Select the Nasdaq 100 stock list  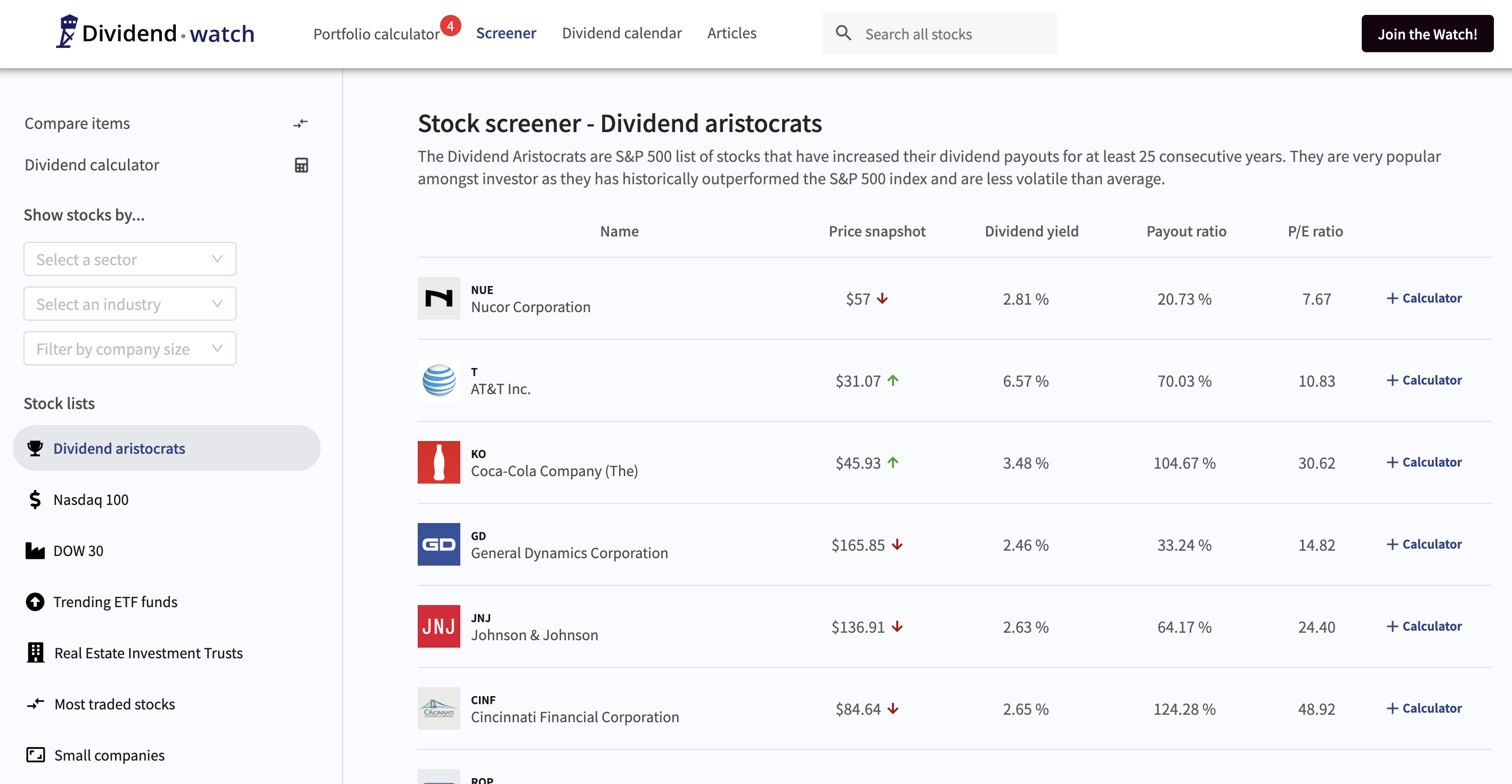[x=91, y=500]
